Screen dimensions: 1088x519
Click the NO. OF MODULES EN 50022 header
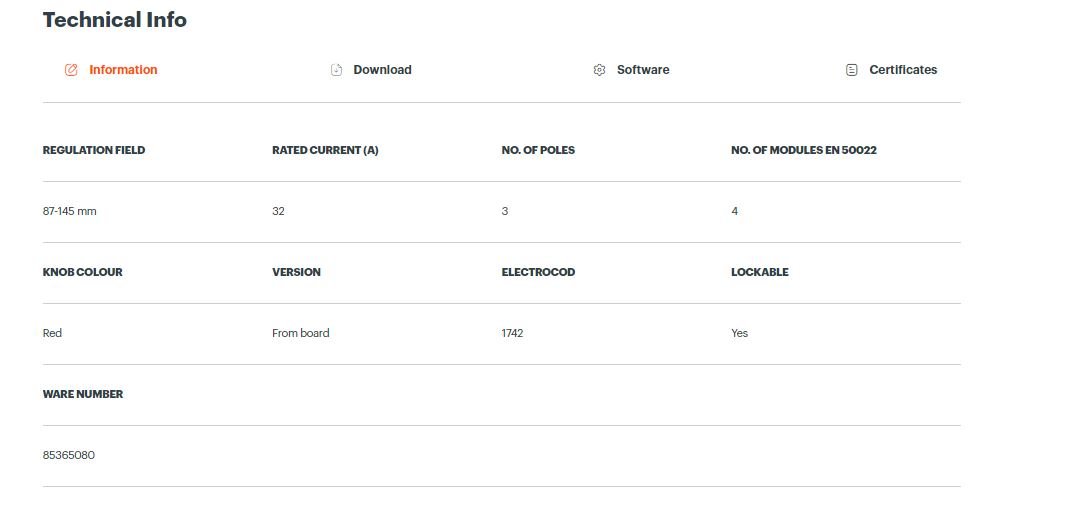(x=804, y=150)
